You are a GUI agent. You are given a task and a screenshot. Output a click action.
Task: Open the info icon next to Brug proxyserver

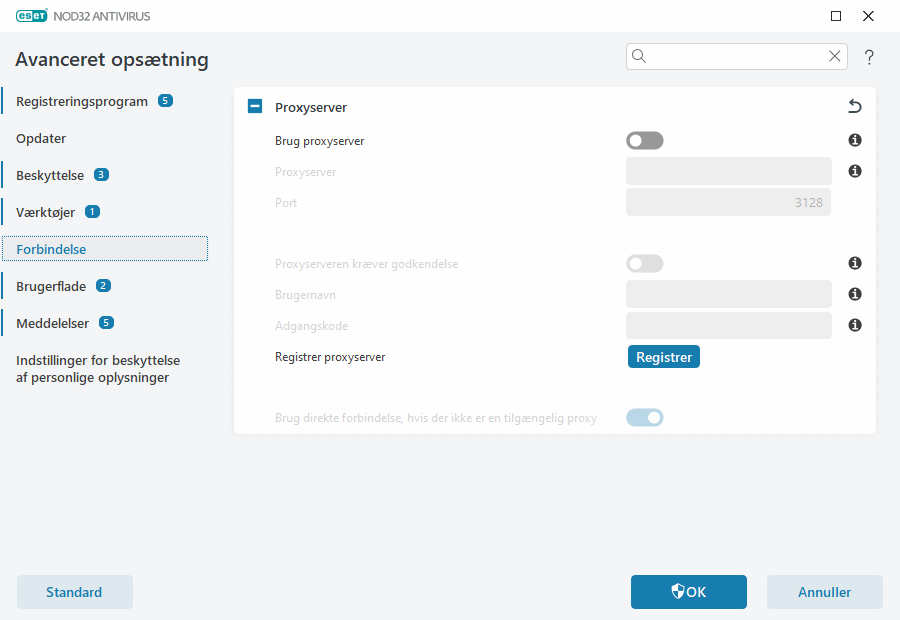click(855, 140)
